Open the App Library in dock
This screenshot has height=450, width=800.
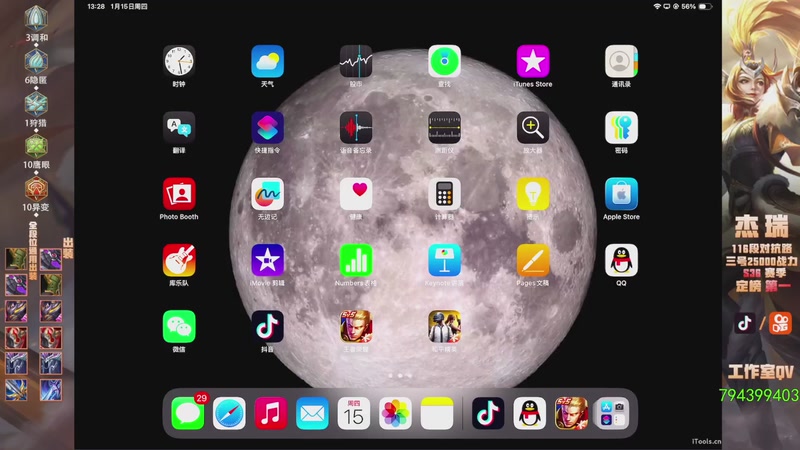tap(612, 413)
